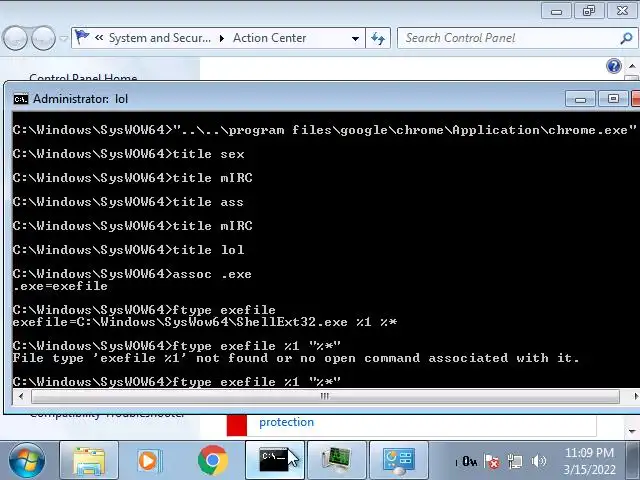640x480 pixels.
Task: Select the Action Center breadcrumb
Action: coord(269,38)
